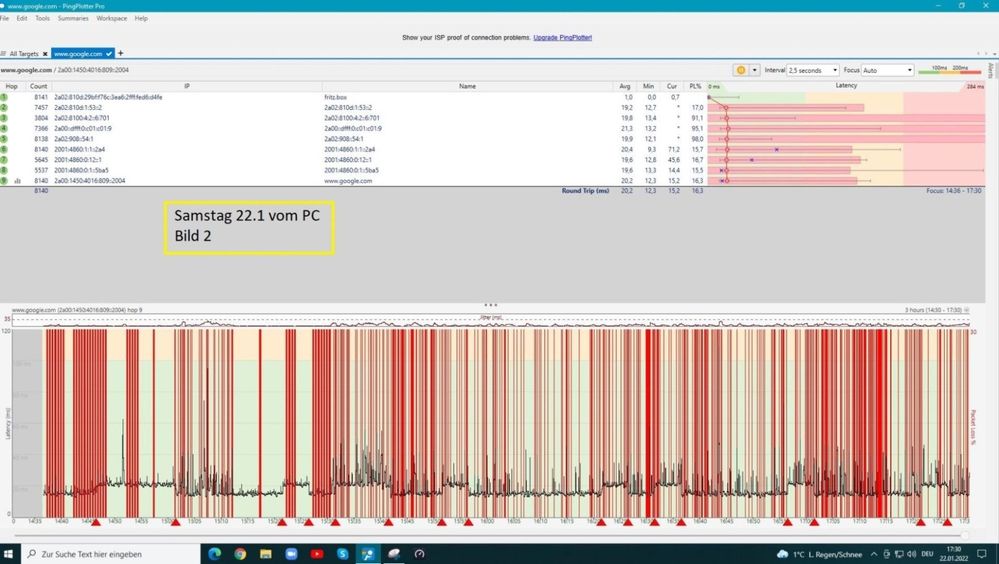Click the Round Trip (ms) summary label

pos(585,191)
